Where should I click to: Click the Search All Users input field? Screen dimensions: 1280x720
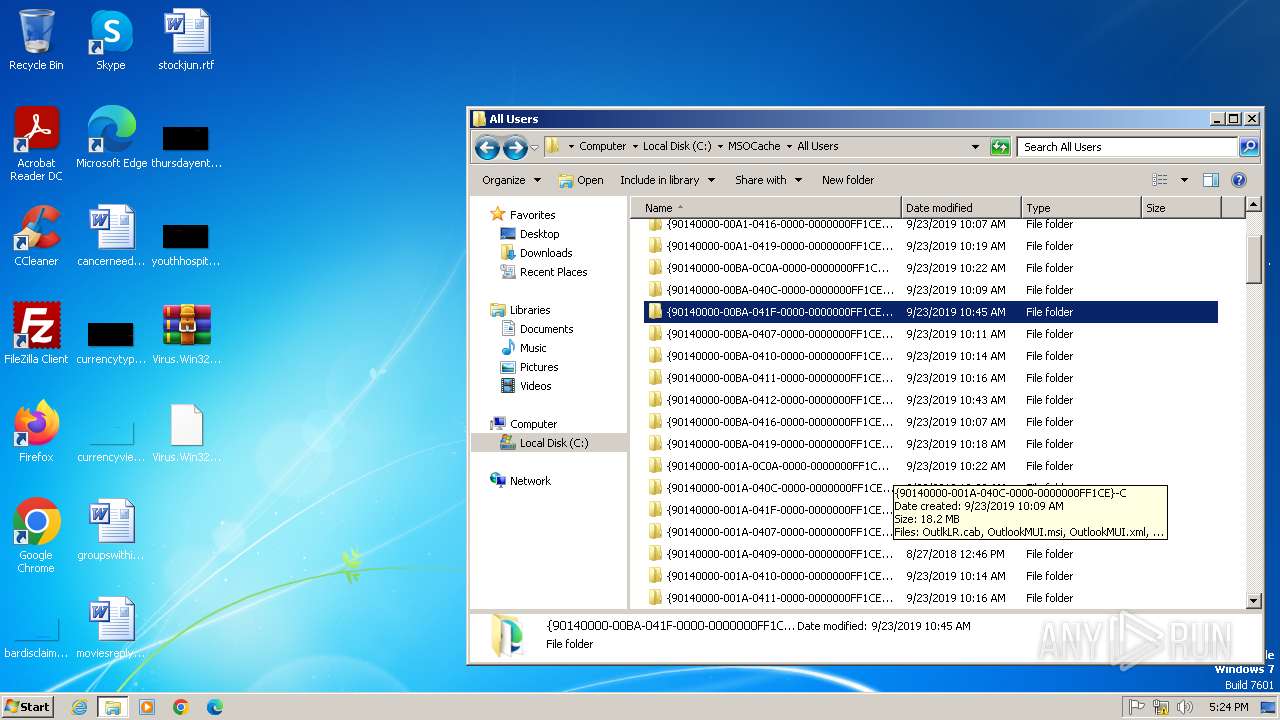point(1128,147)
